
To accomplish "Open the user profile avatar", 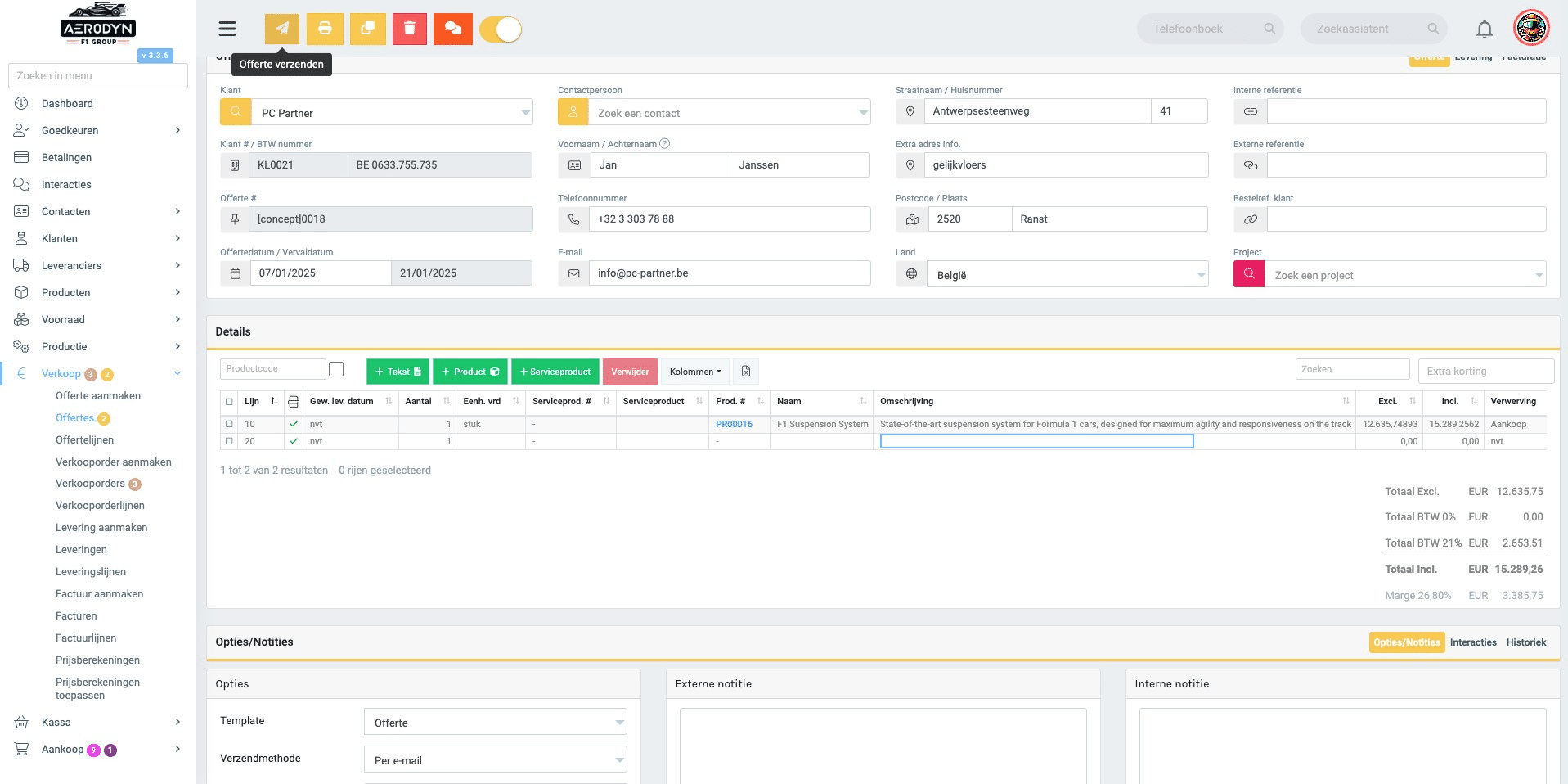I will click(x=1531, y=29).
